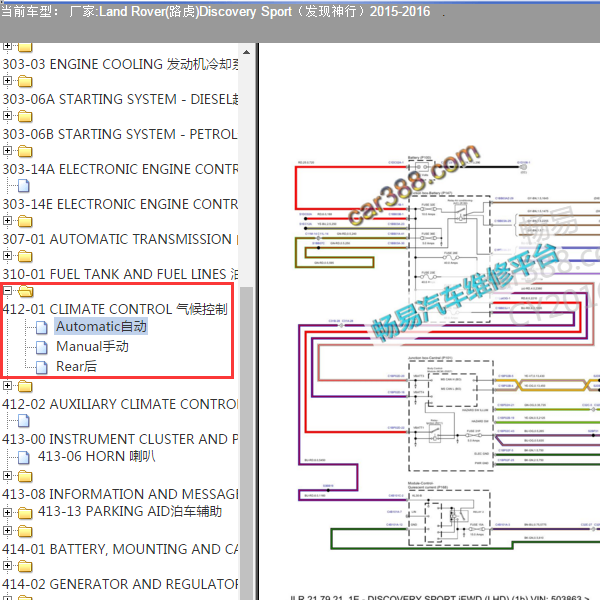Open the Rear后 document icon
The height and width of the screenshot is (600, 600).
pyautogui.click(x=42, y=367)
